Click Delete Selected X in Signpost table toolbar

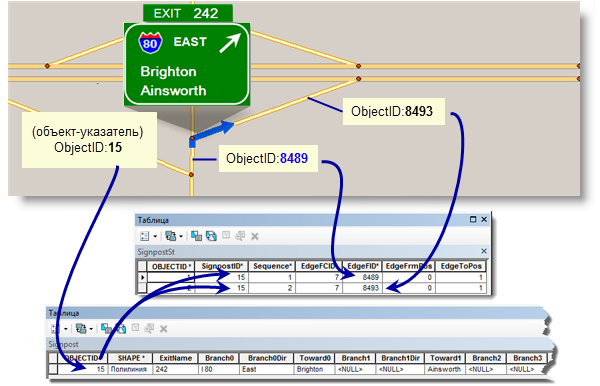(163, 329)
